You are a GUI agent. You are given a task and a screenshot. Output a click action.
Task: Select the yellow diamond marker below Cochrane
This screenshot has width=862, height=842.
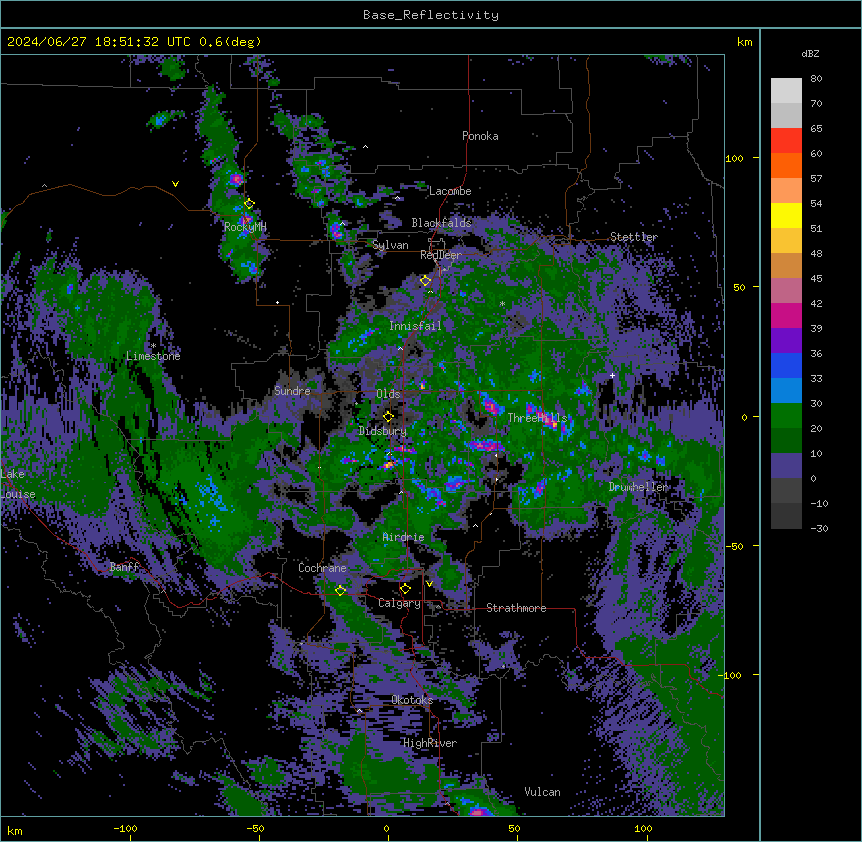[x=341, y=591]
